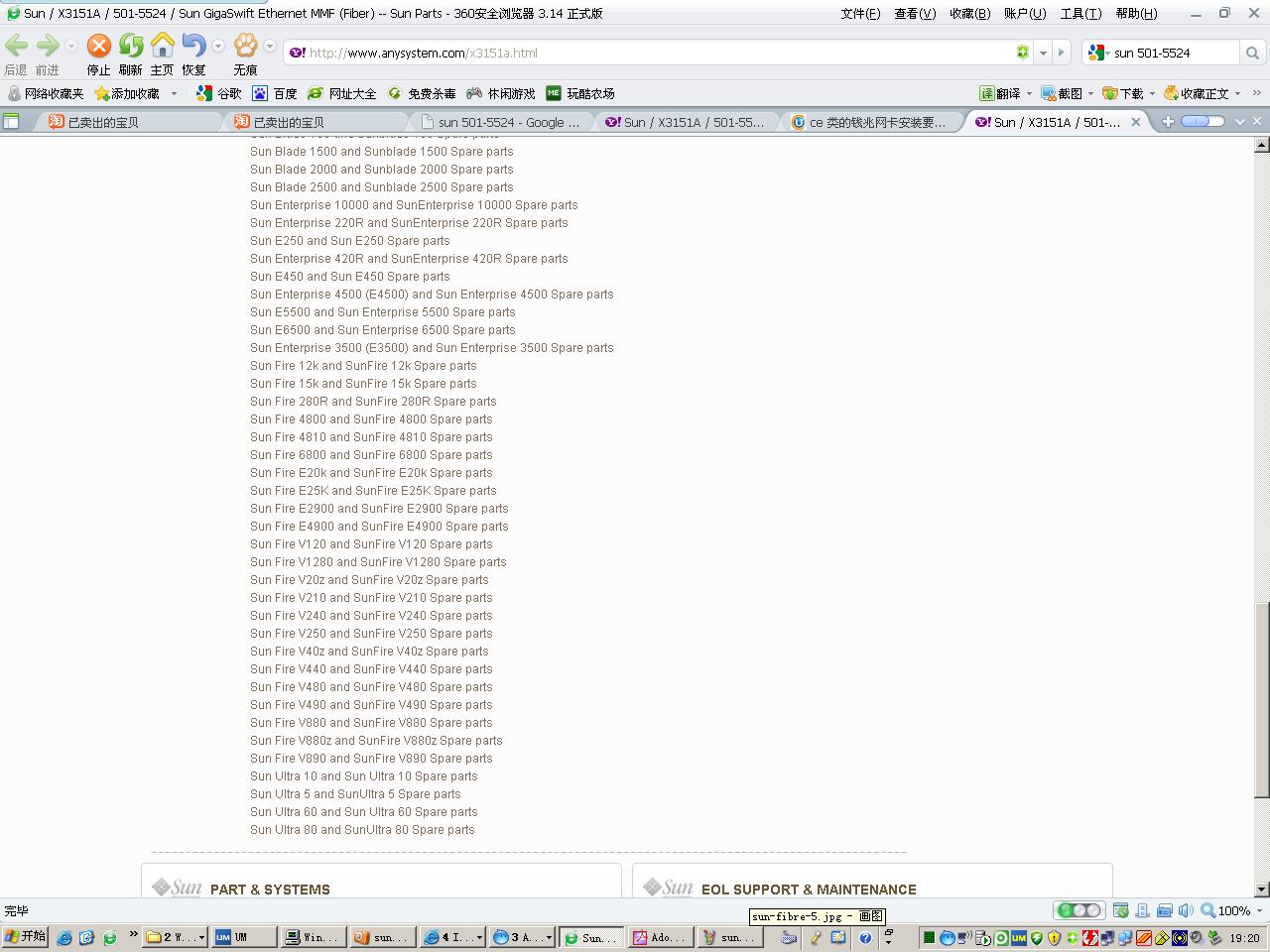Open 'Sun Fire V20z and SunFire V20z' link

[x=369, y=580]
